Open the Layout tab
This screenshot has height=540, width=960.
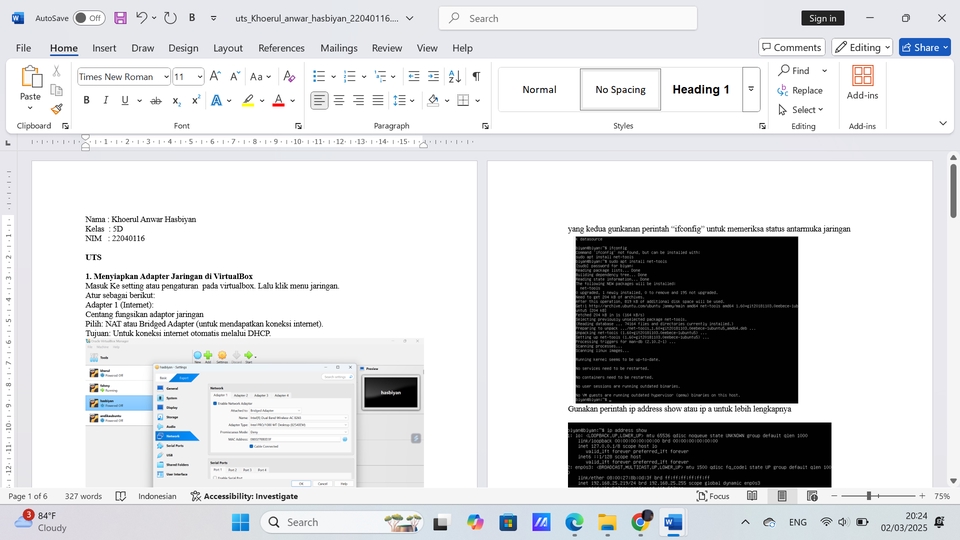coord(228,48)
